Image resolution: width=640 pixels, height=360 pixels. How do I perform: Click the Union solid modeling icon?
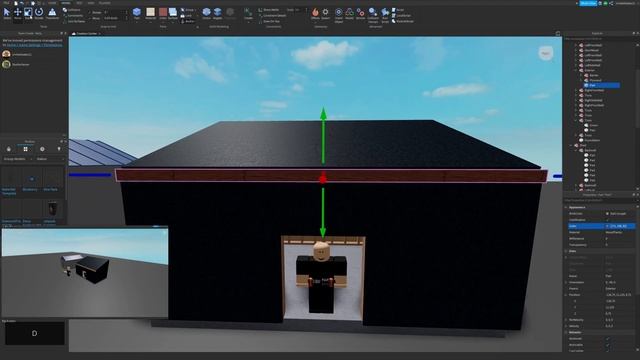[x=207, y=13]
